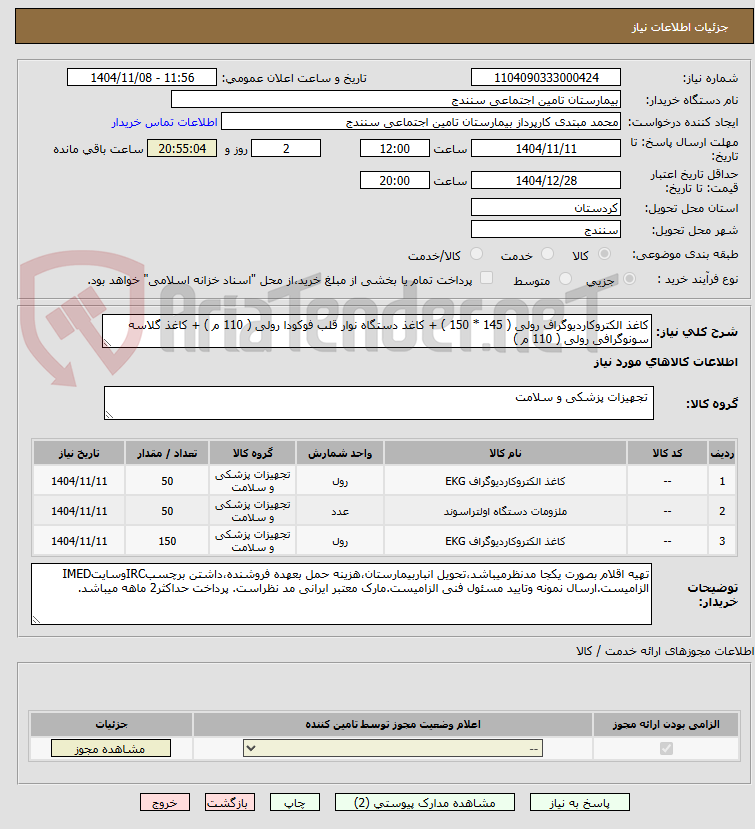Click the deadline time field 12:00
This screenshot has height=829, width=755.
point(394,149)
